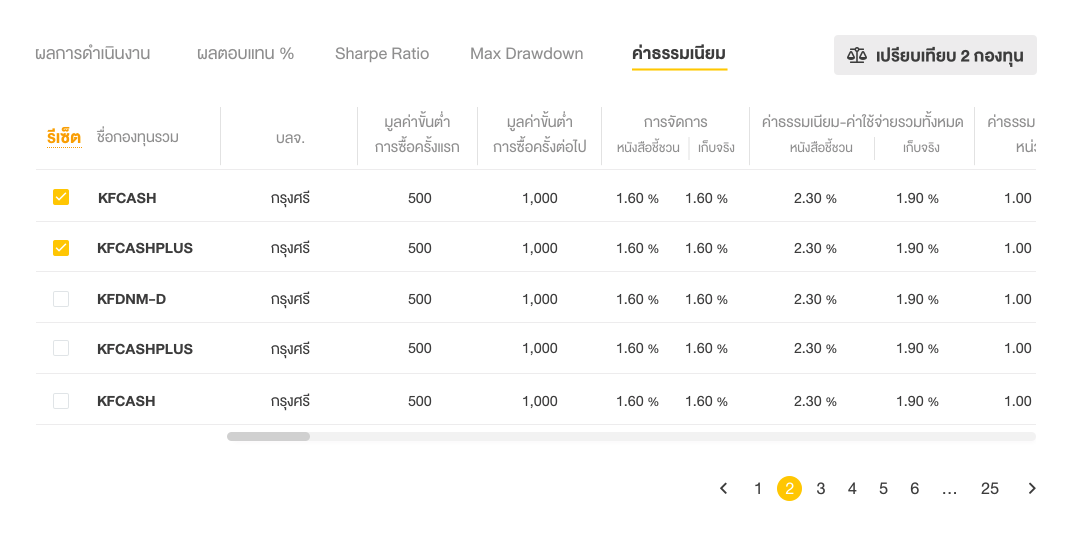Click the รีเซ็ต reset link
Screen dimensions: 1080x538
[x=63, y=137]
